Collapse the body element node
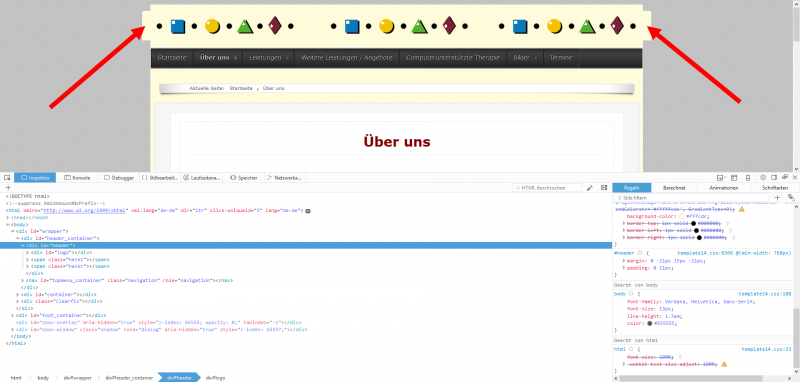 click(x=8, y=224)
